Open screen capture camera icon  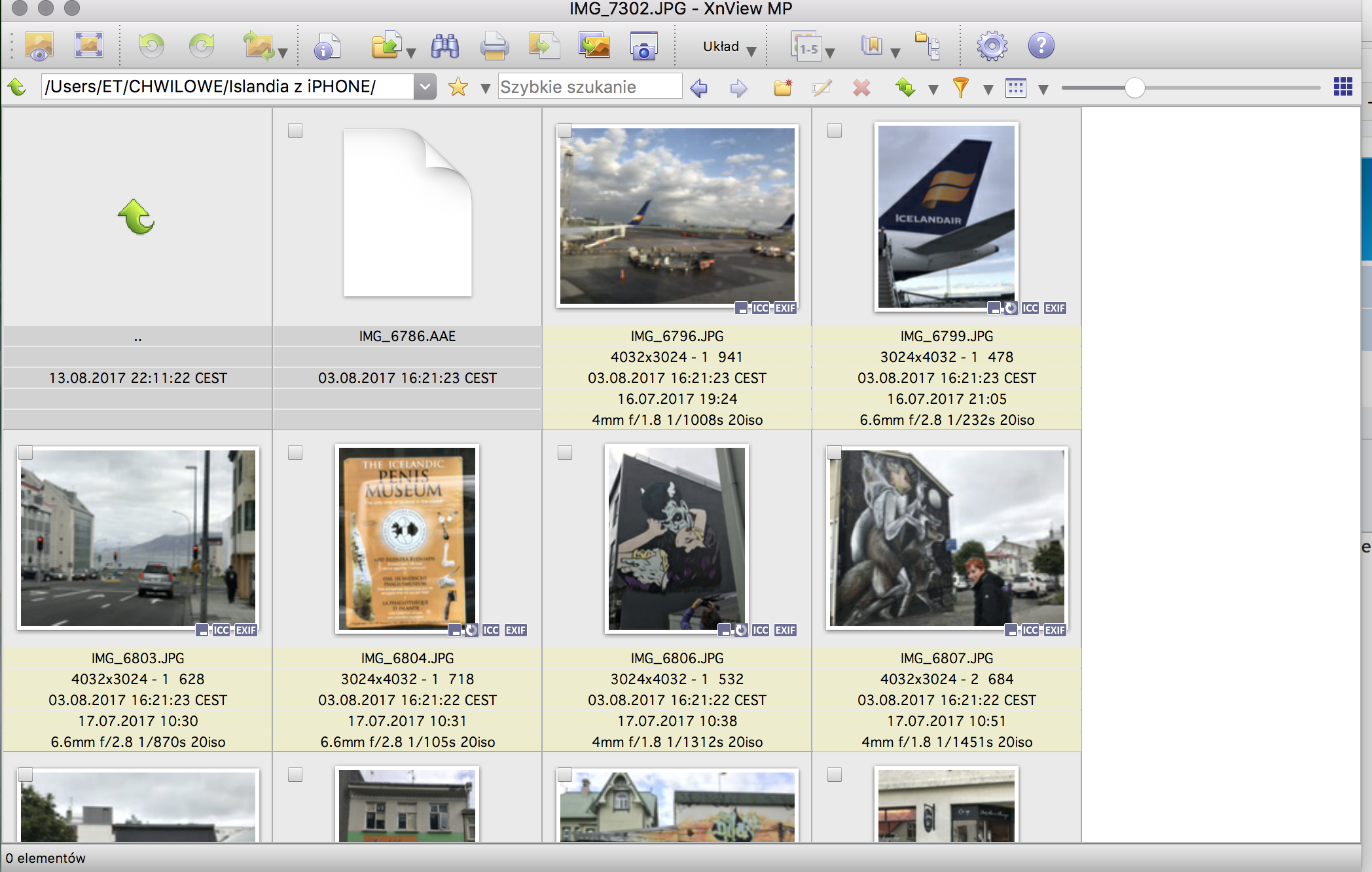click(x=643, y=46)
